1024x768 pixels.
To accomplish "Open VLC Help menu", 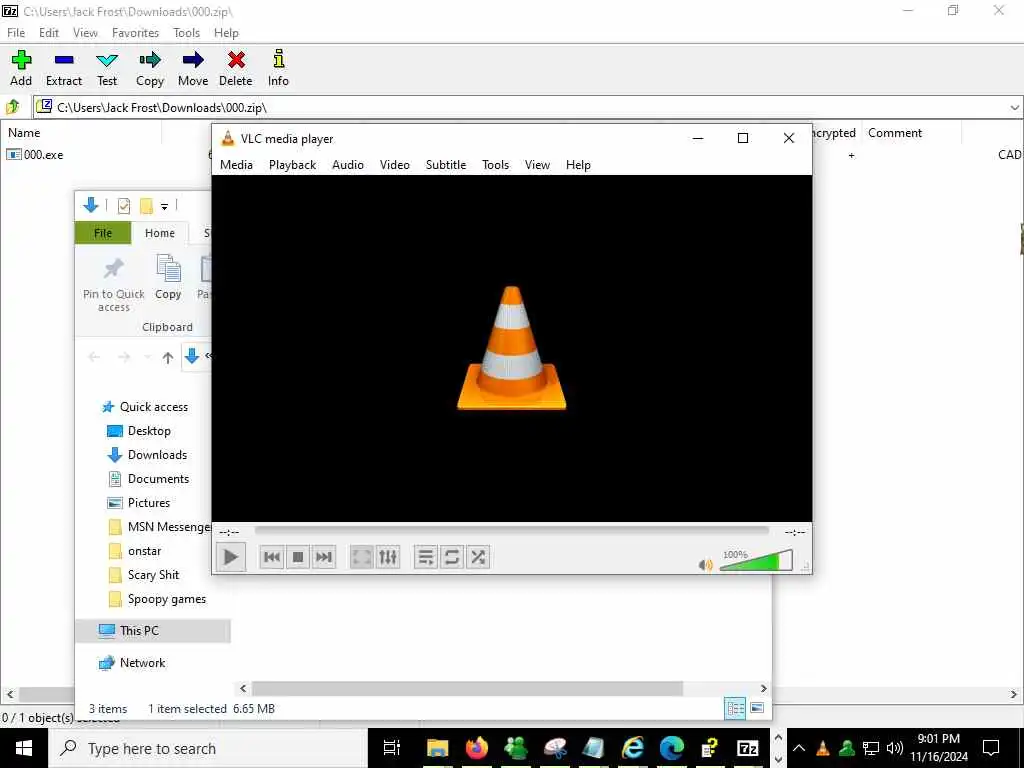I will pyautogui.click(x=579, y=165).
